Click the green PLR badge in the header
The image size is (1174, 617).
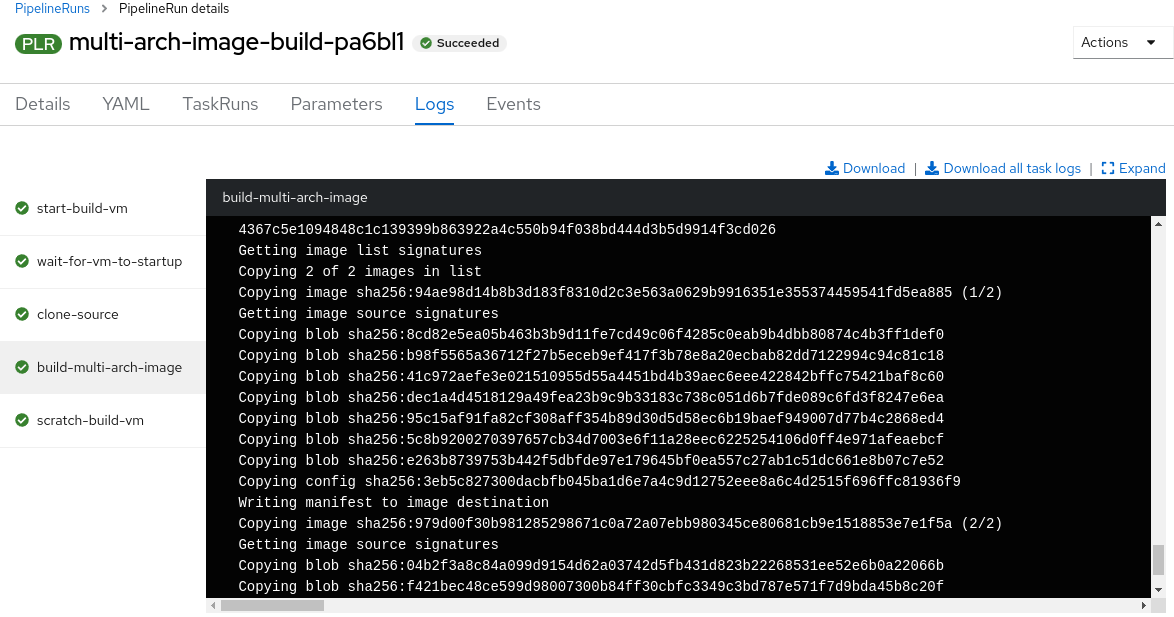[x=38, y=44]
